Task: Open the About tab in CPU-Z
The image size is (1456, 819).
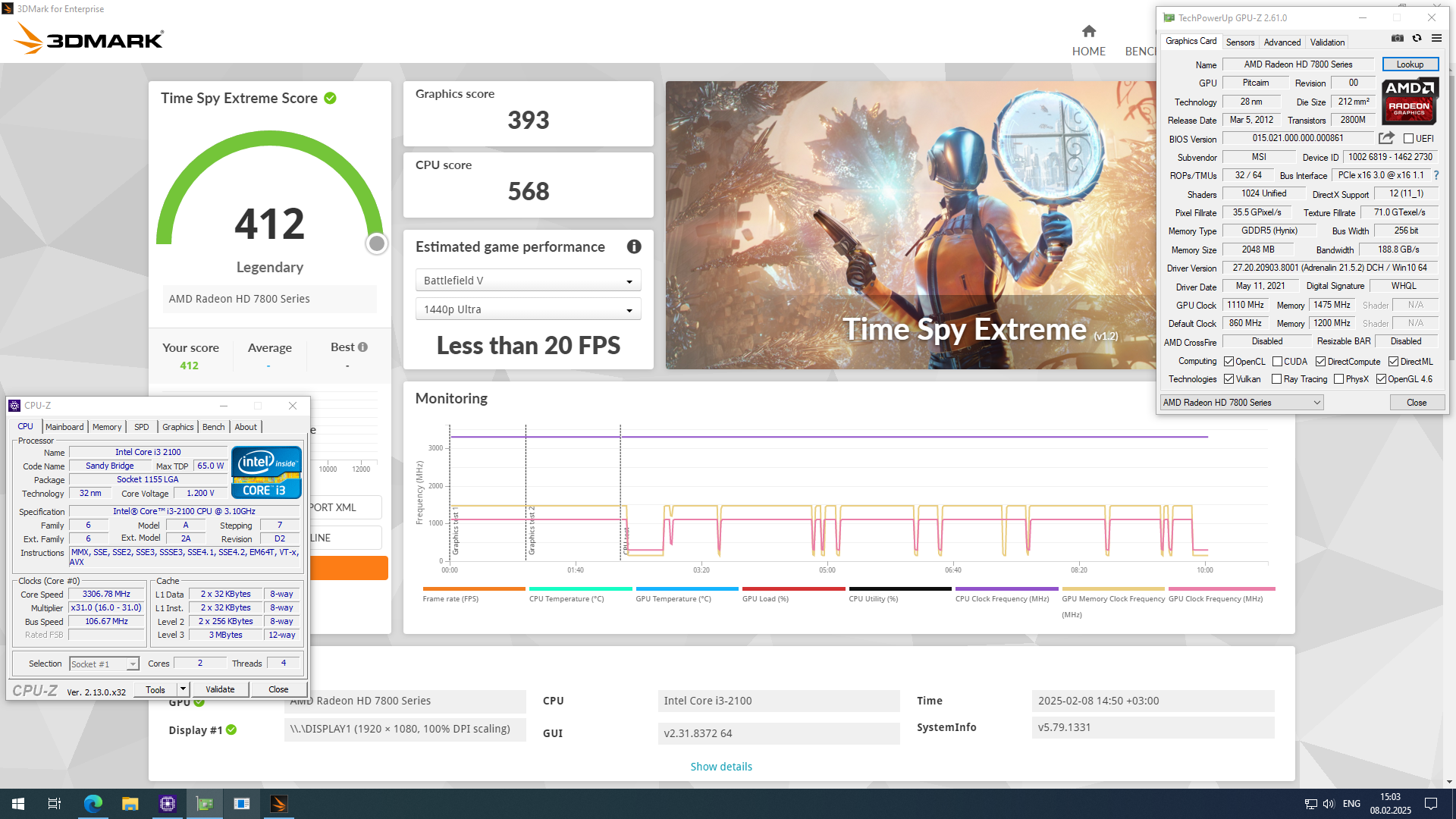Action: pos(246,427)
